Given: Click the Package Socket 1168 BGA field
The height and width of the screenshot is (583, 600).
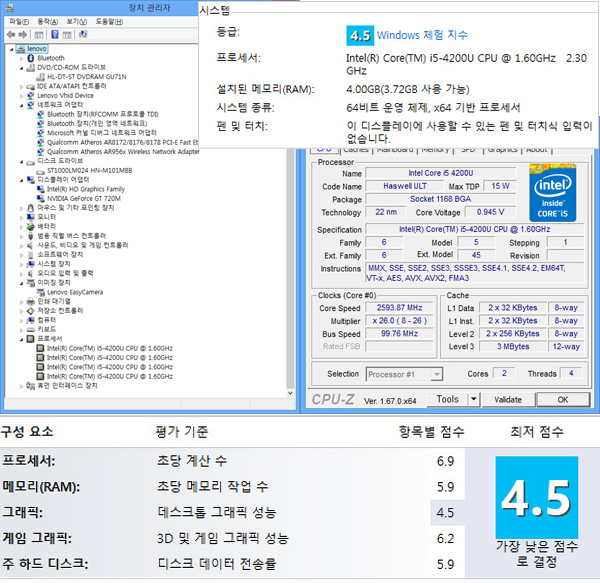Looking at the screenshot, I should point(440,199).
